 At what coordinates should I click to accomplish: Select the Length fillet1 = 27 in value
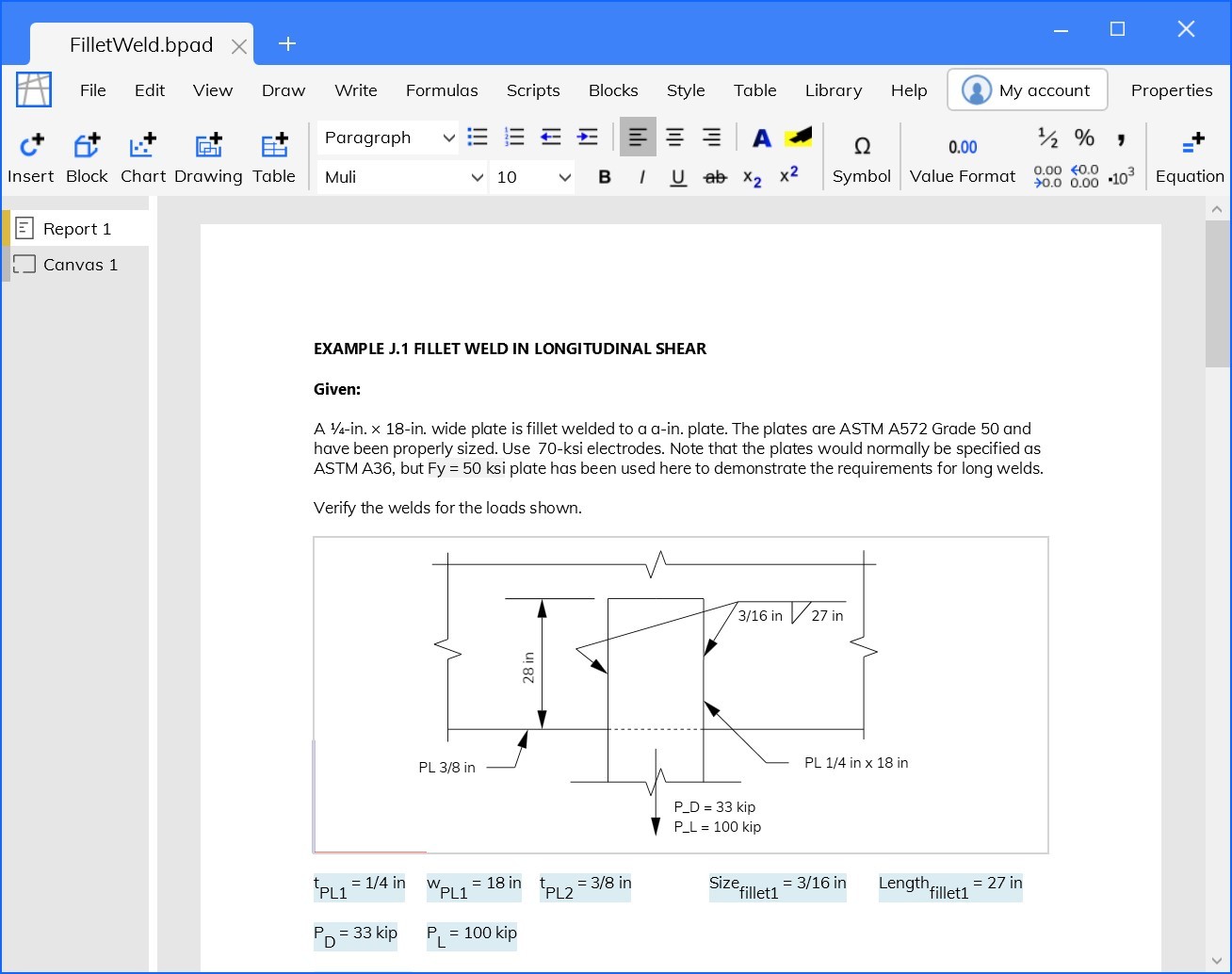[950, 887]
